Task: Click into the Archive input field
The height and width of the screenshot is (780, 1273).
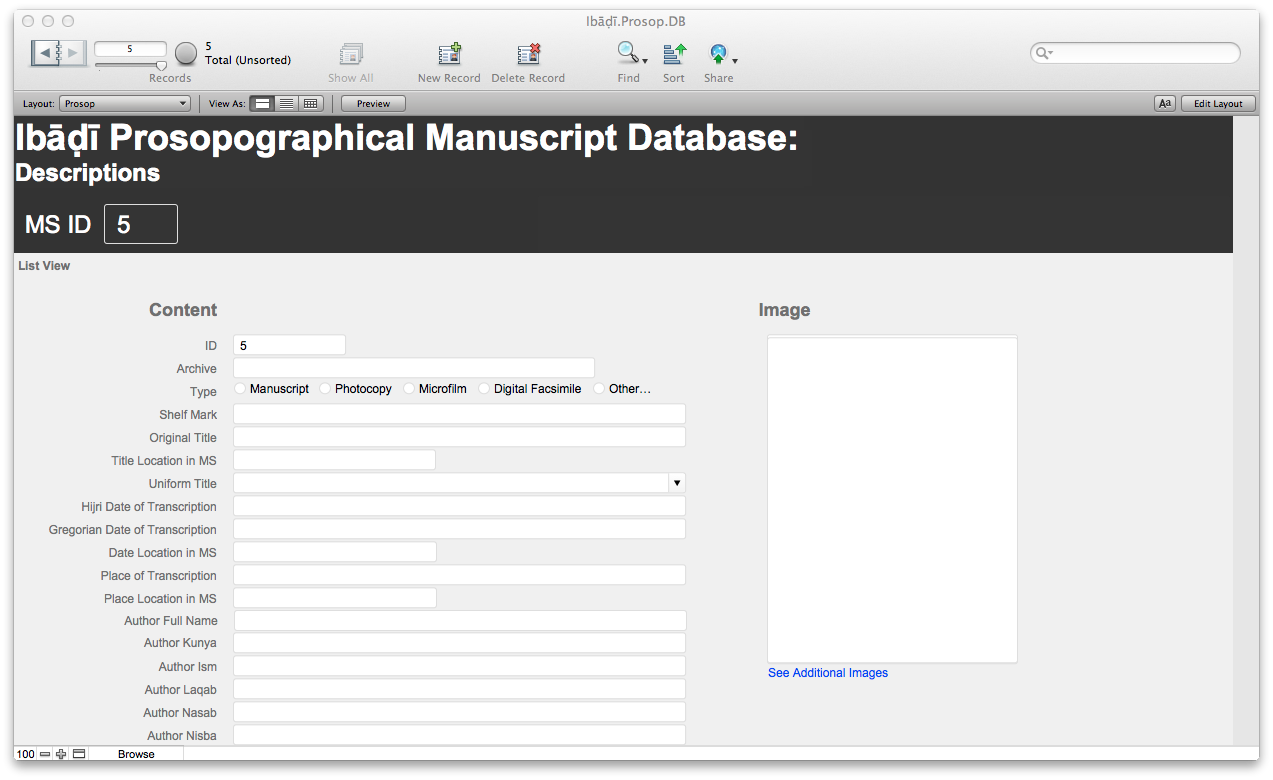Action: (413, 368)
